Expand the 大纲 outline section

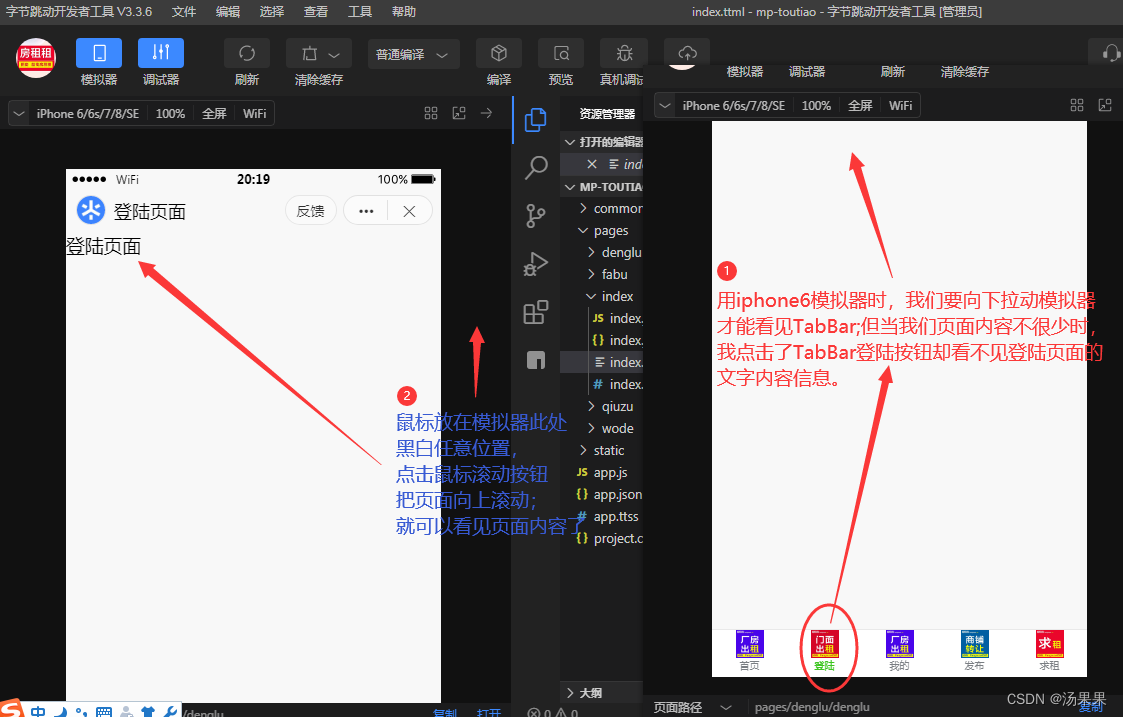tap(602, 693)
